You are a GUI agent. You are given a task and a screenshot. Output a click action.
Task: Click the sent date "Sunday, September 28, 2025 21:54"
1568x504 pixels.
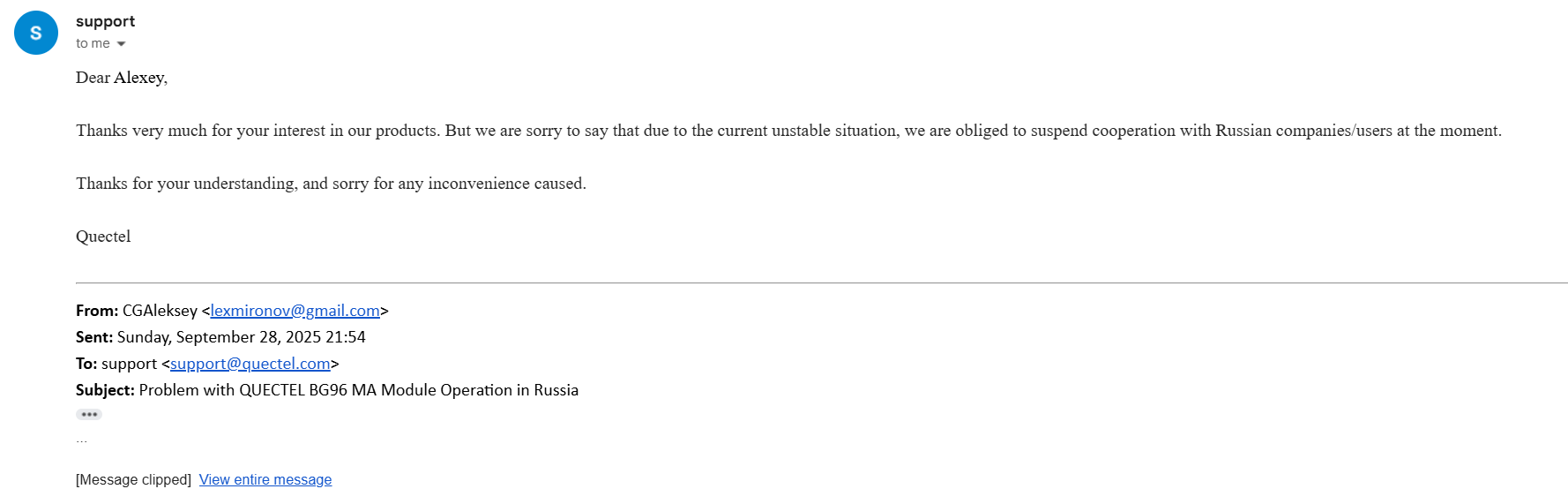click(241, 337)
